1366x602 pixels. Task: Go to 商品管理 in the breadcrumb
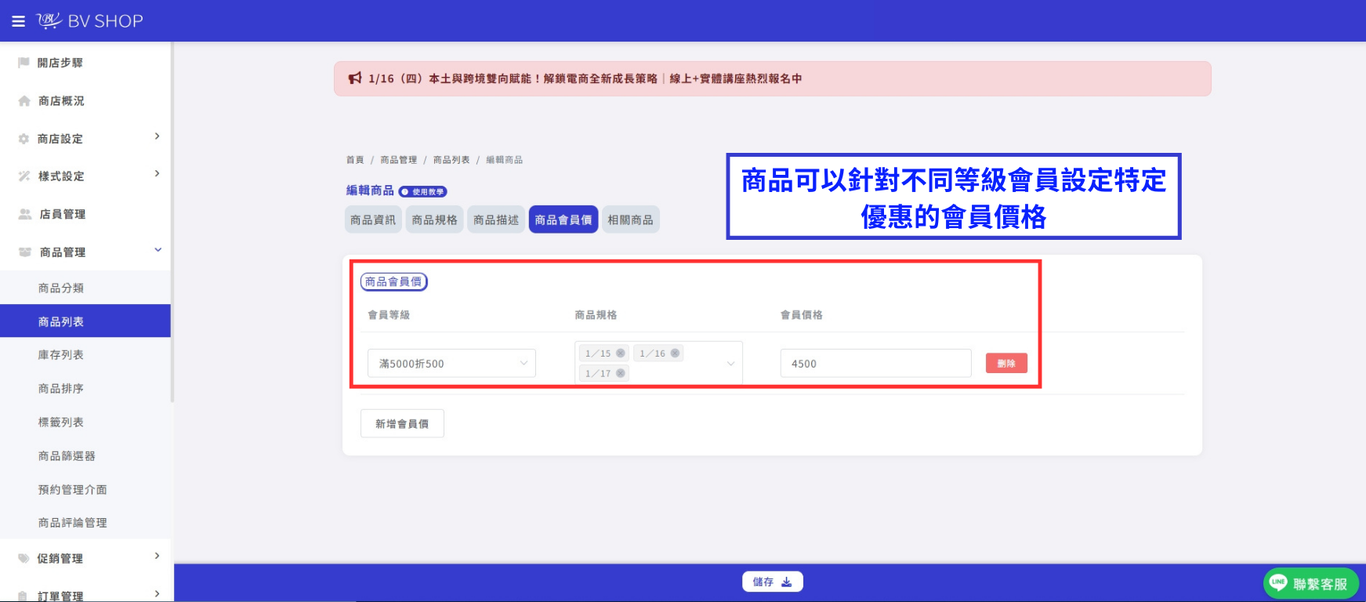click(399, 160)
